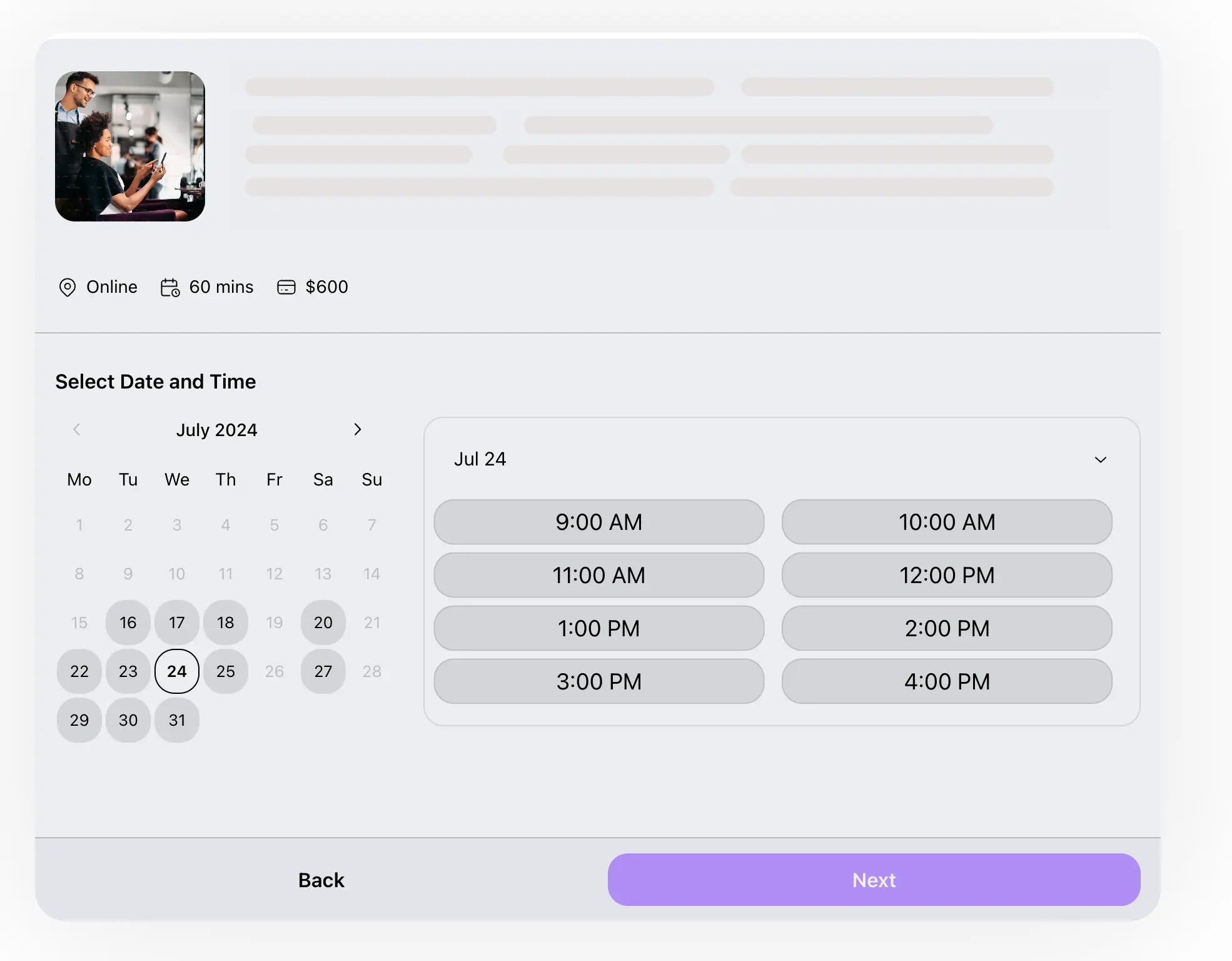Choose the 10:00 AM time slot

coord(946,522)
